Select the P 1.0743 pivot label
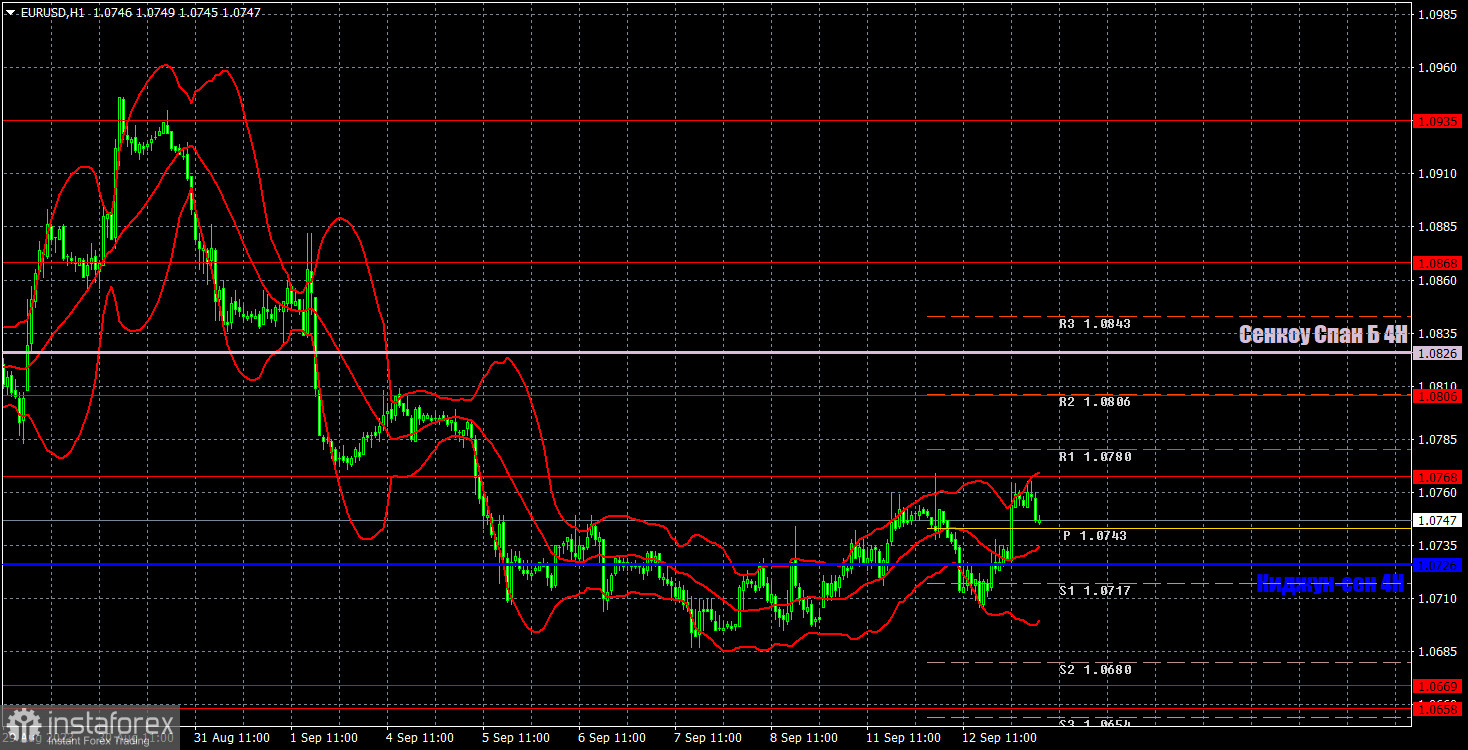Viewport: 1468px width, 750px height. 1095,536
